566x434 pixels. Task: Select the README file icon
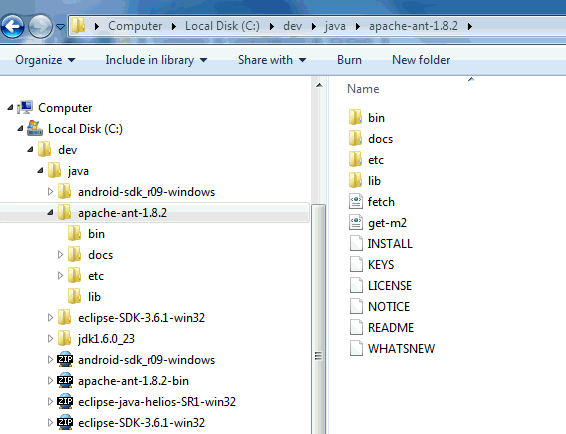click(356, 327)
